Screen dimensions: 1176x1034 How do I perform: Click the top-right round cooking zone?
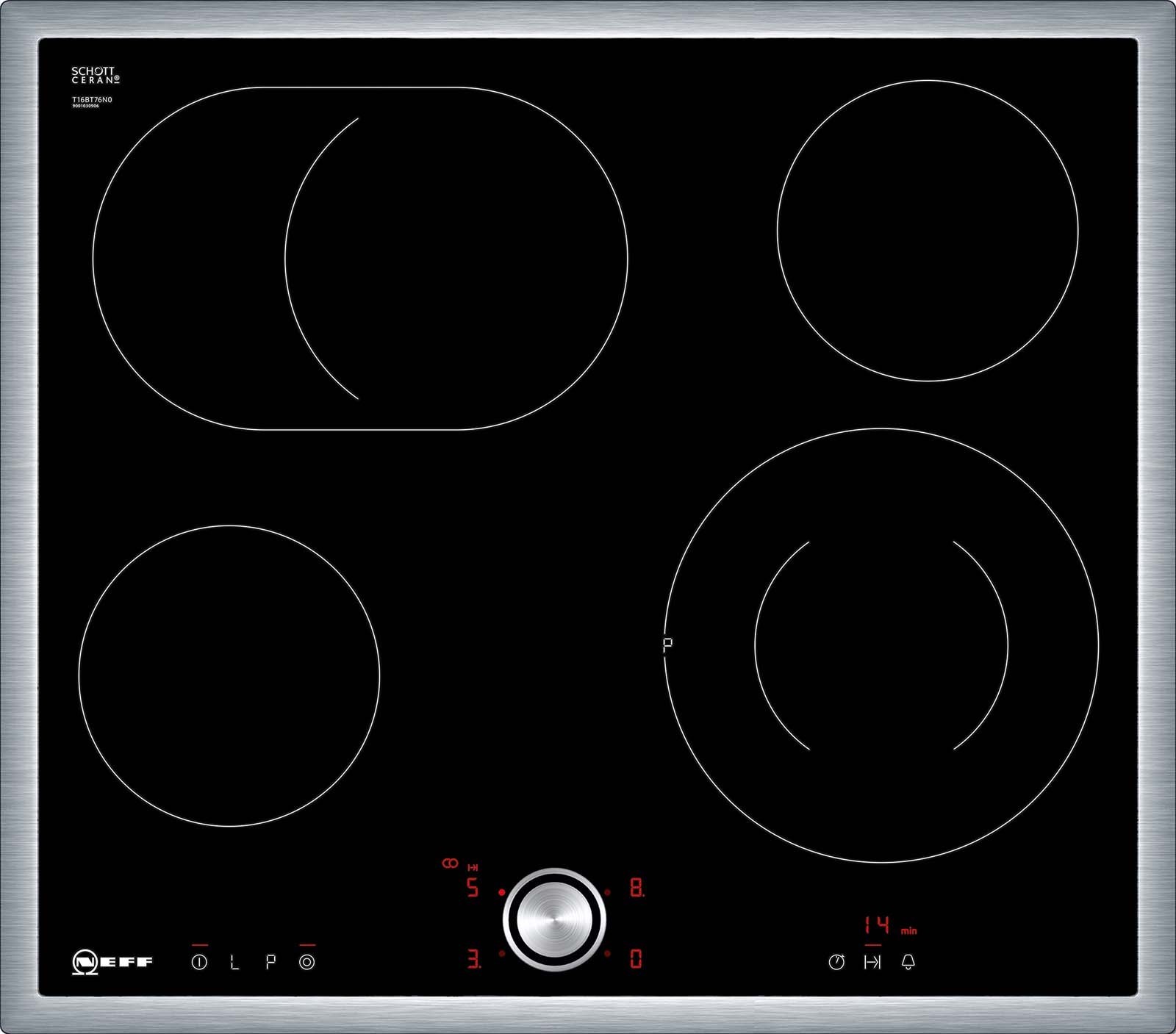click(928, 231)
